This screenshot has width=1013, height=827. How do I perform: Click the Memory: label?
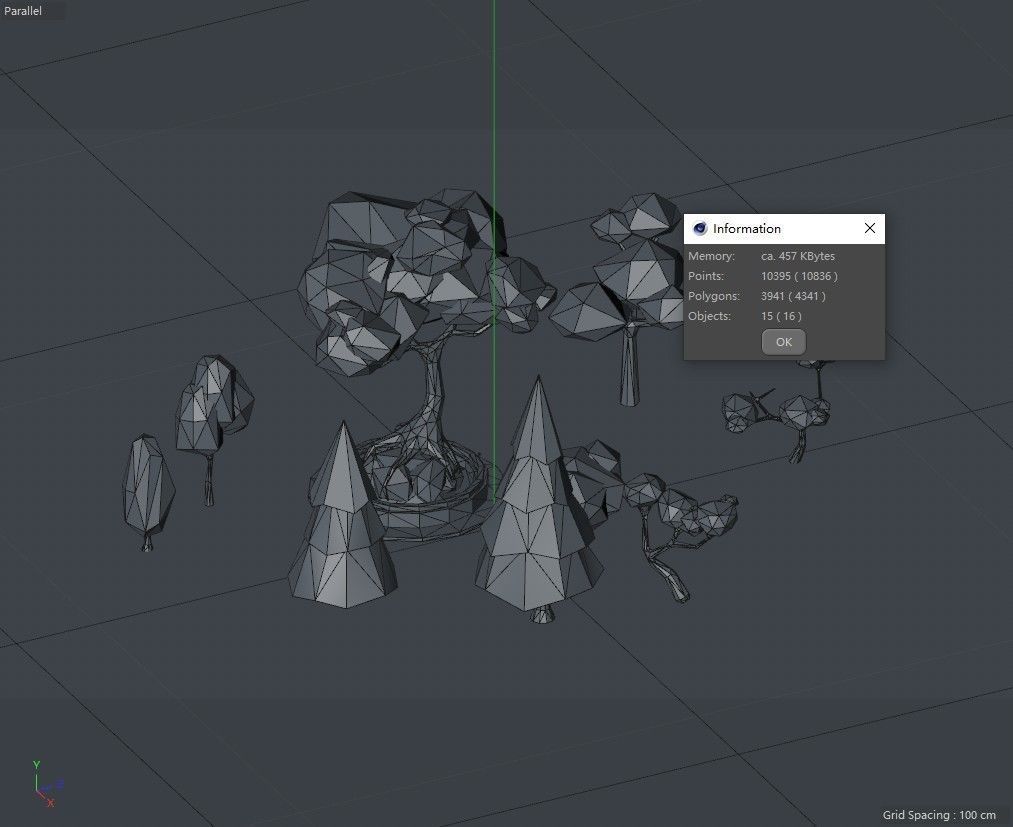click(711, 256)
